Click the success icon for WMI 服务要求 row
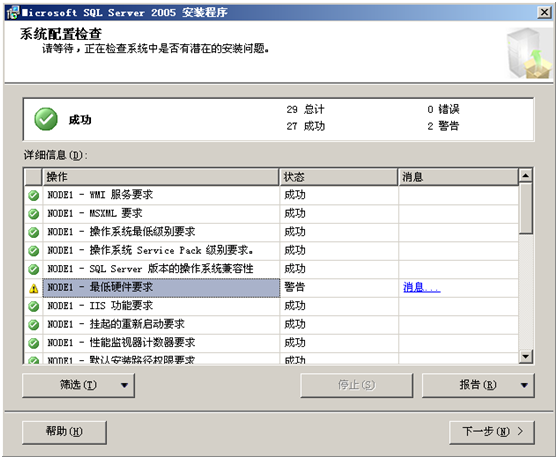 click(x=33, y=195)
